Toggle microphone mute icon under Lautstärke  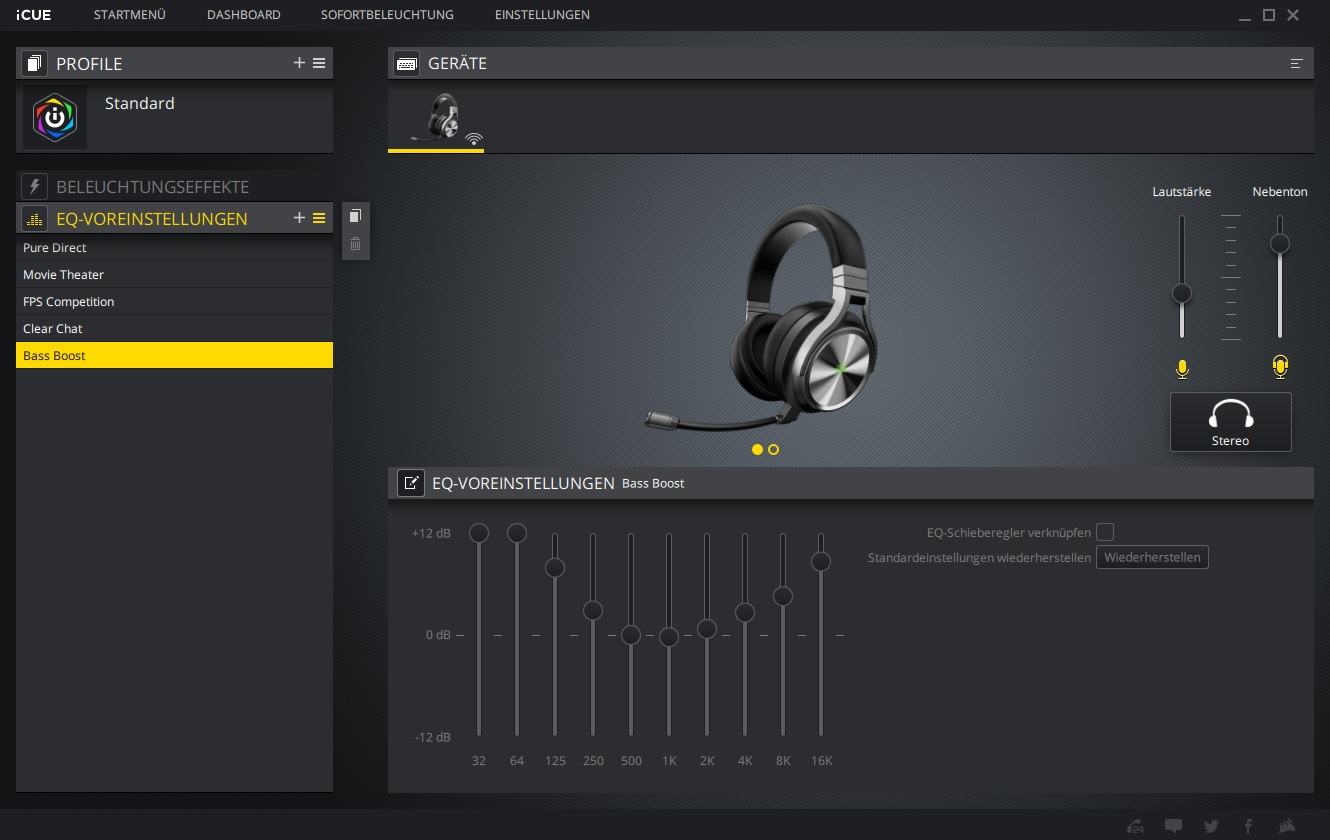(x=1182, y=369)
